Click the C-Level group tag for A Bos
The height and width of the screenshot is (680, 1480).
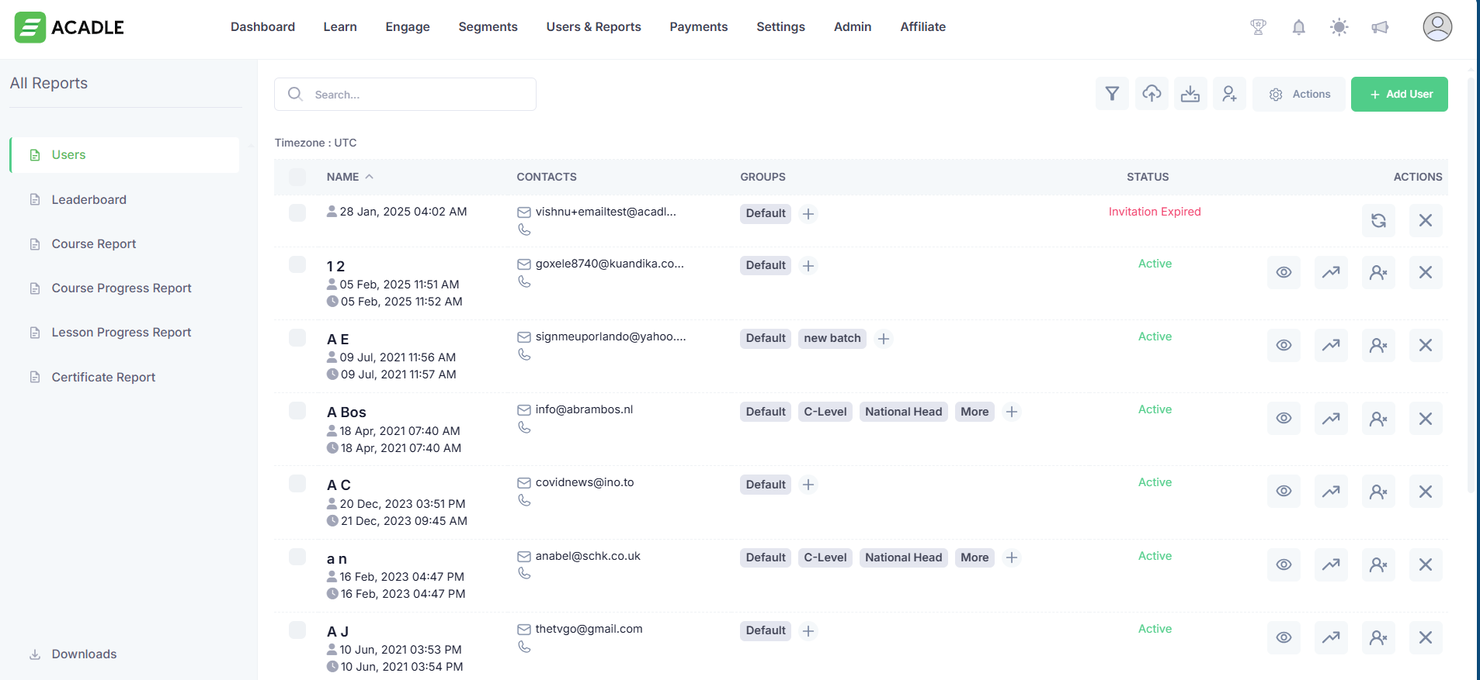pos(825,412)
